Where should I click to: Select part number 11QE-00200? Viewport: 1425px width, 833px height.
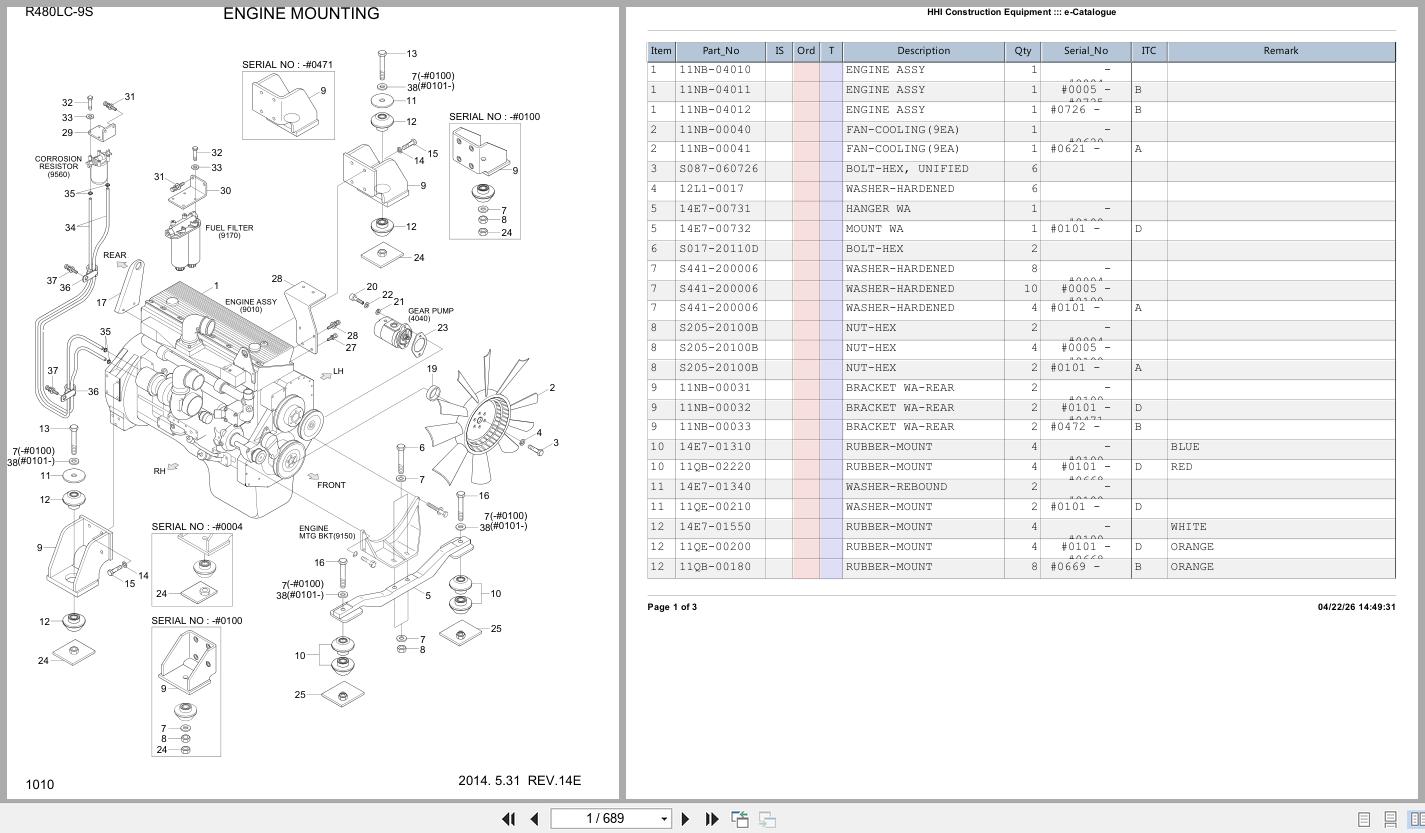click(715, 547)
